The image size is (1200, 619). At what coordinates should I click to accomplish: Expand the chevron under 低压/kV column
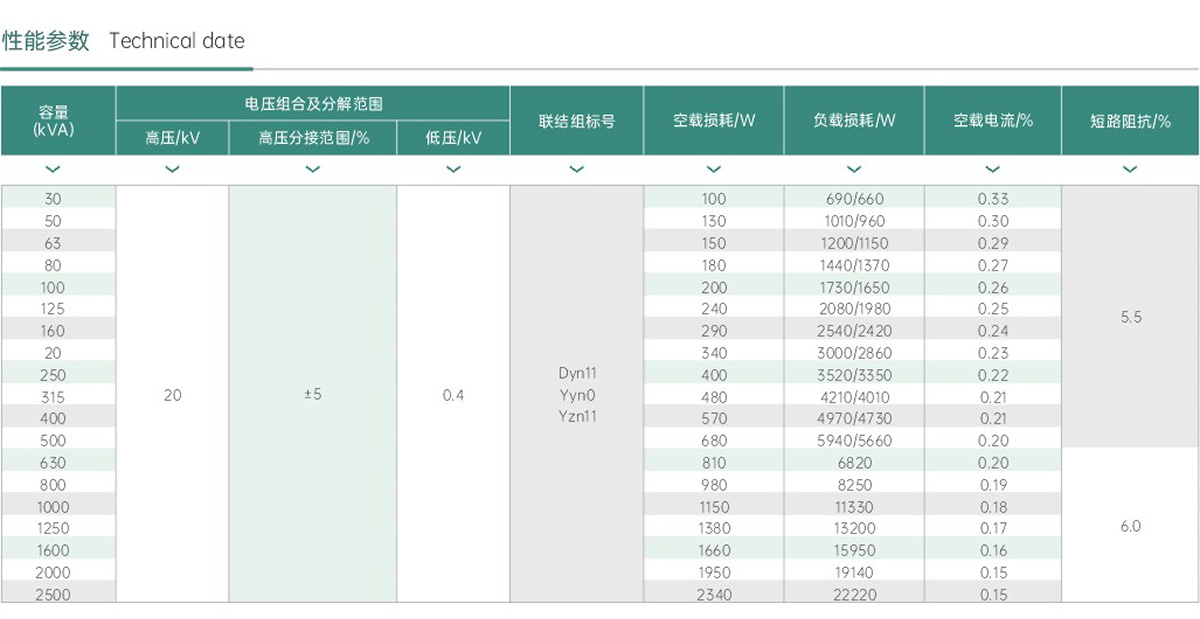(453, 169)
